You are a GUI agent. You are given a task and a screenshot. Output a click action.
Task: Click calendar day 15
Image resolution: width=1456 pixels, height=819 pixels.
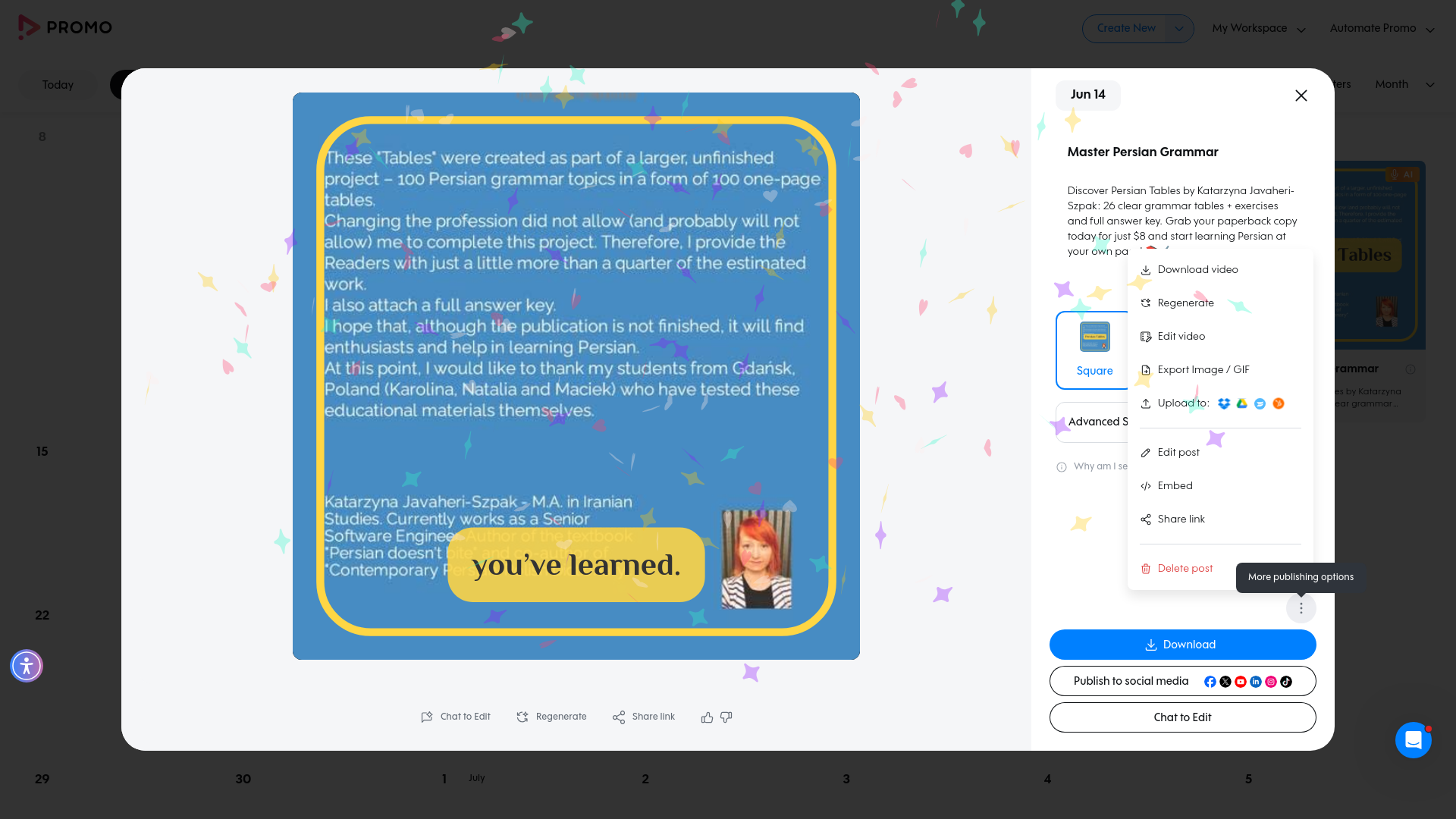point(42,451)
